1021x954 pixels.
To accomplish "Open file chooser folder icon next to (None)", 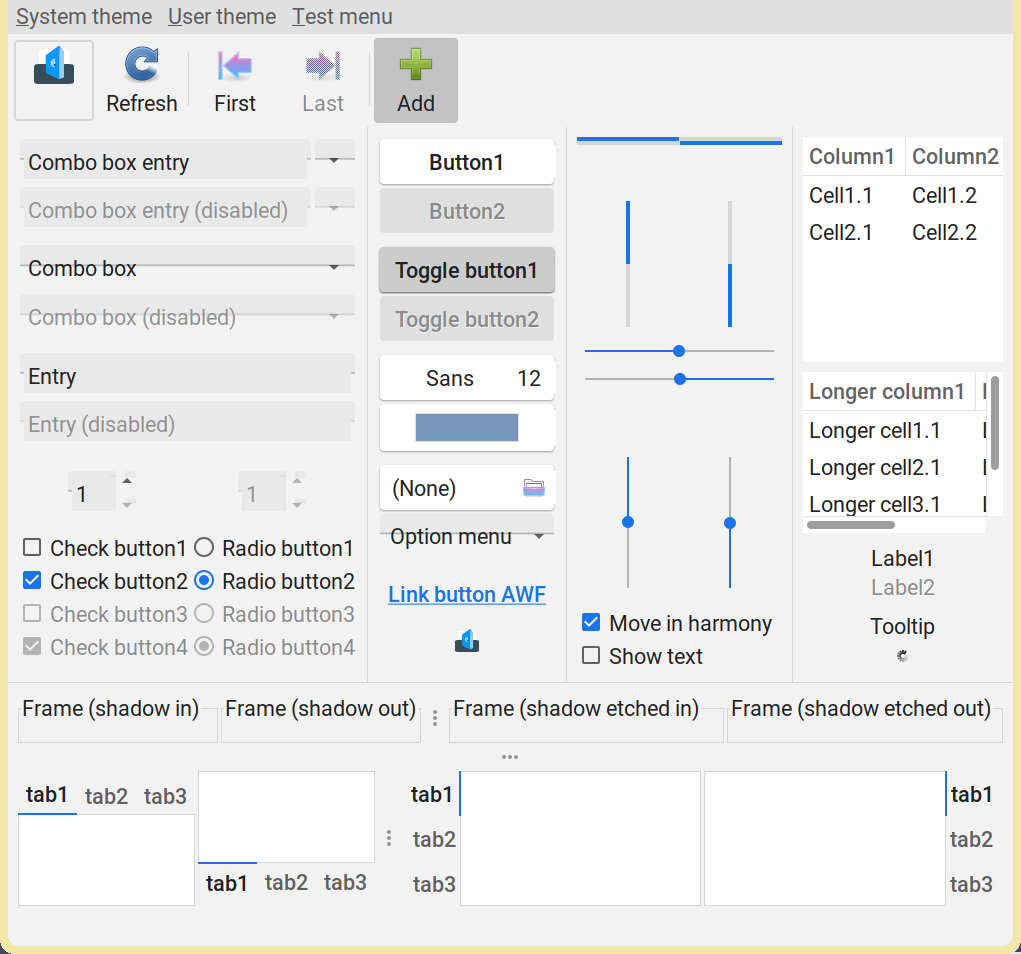I will (534, 488).
